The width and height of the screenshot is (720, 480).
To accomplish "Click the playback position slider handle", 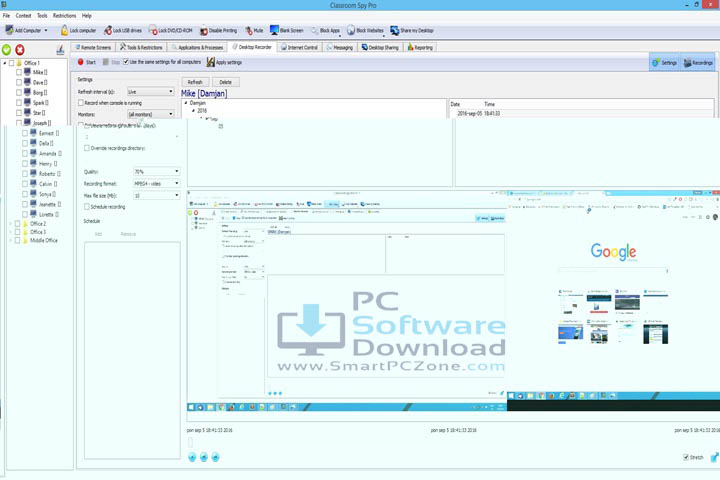I will [x=191, y=442].
